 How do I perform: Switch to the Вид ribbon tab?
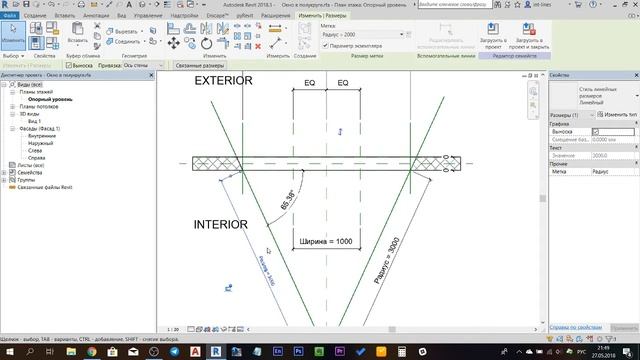coord(122,16)
